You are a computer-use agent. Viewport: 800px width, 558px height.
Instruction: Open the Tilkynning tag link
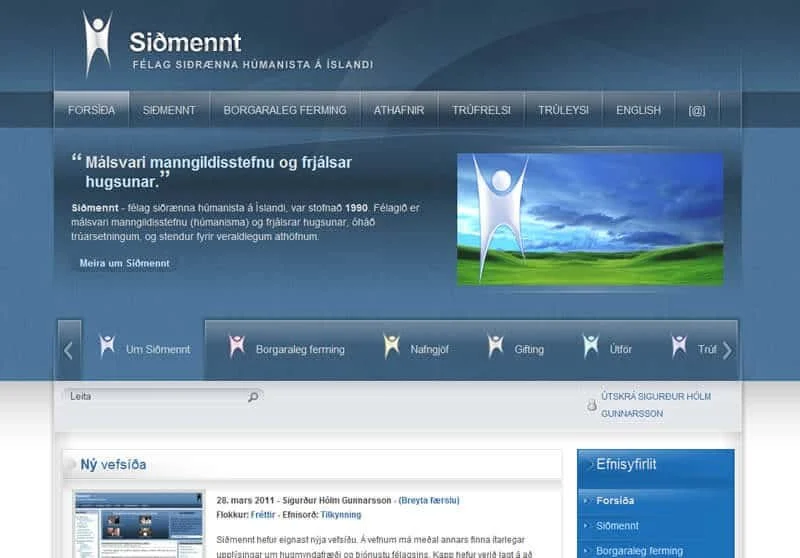(341, 515)
